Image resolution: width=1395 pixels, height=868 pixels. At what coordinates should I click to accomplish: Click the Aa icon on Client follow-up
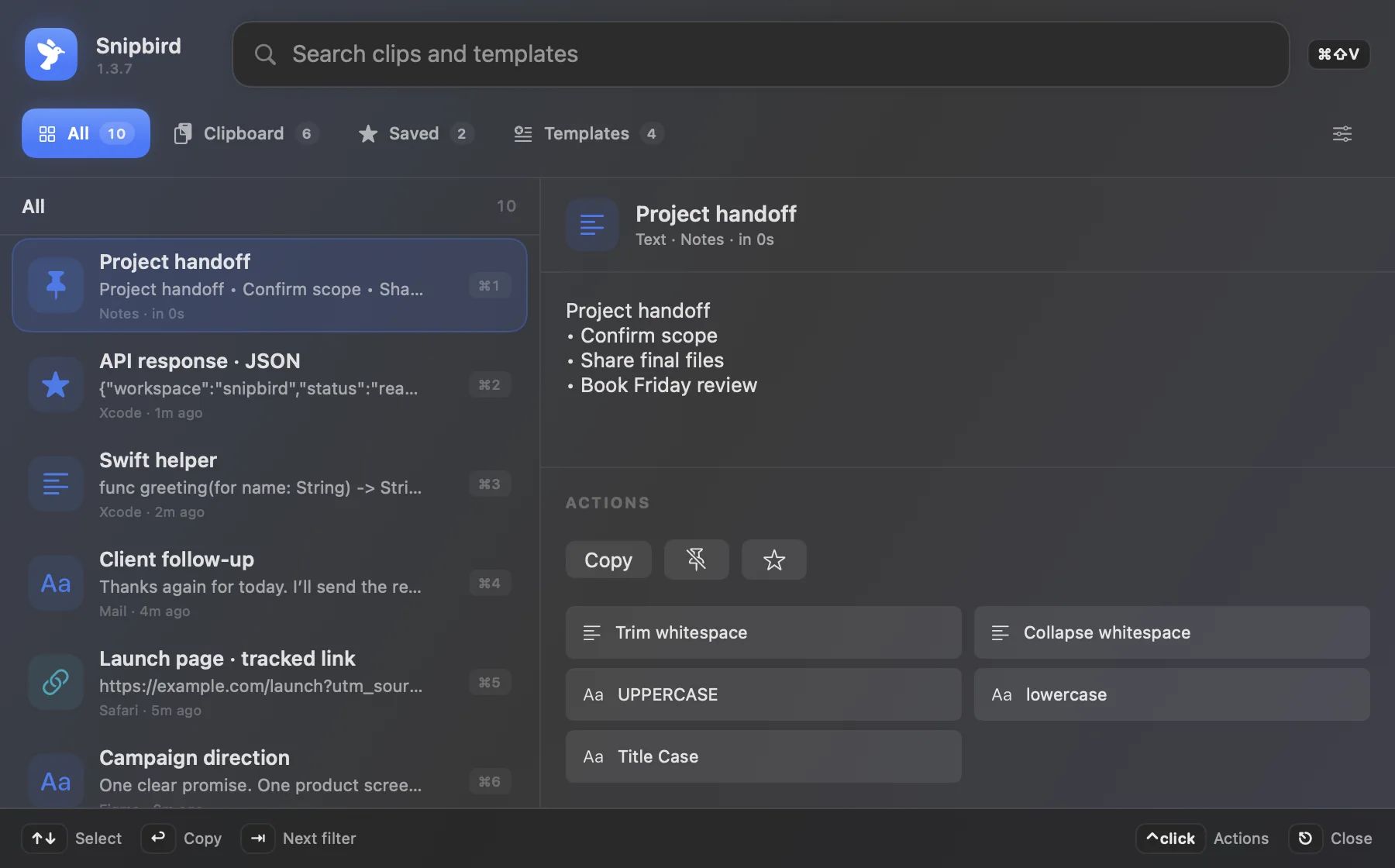(56, 583)
